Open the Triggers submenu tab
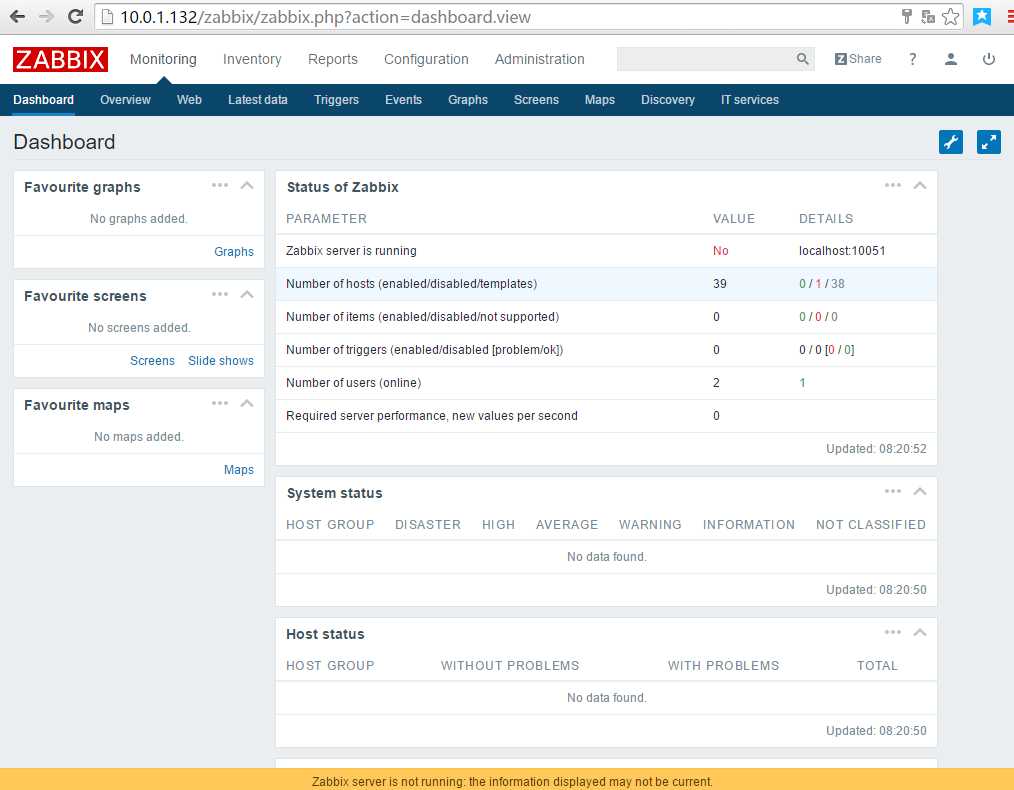The height and width of the screenshot is (790, 1014). 336,100
